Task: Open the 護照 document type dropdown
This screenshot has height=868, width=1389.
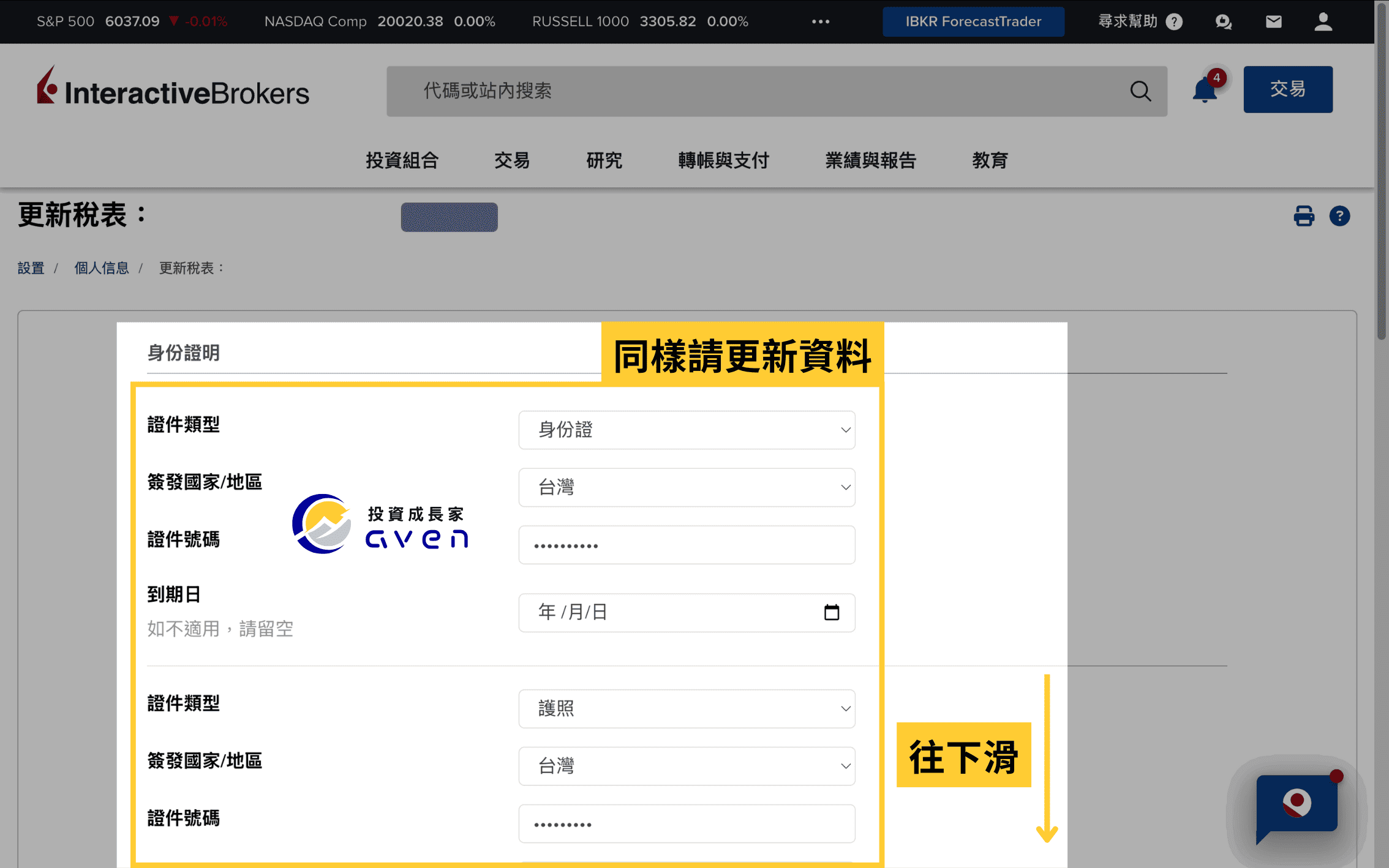Action: 687,708
